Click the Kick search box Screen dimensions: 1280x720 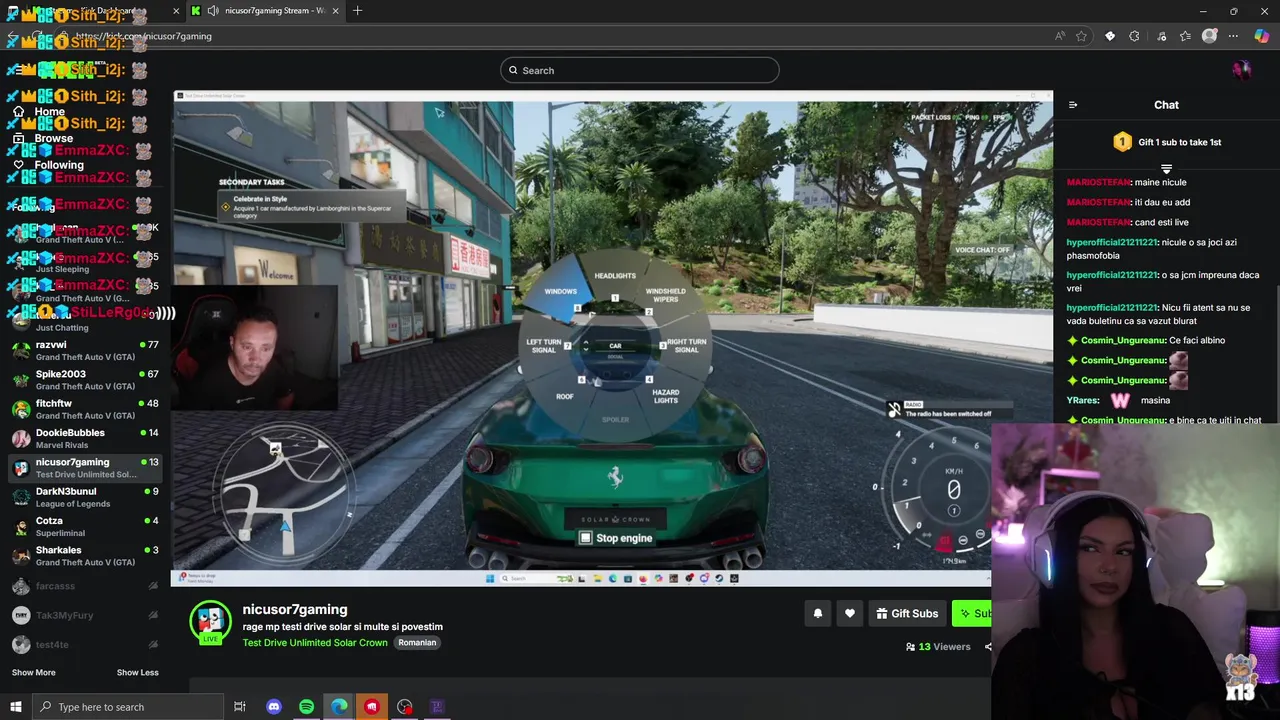(x=640, y=70)
